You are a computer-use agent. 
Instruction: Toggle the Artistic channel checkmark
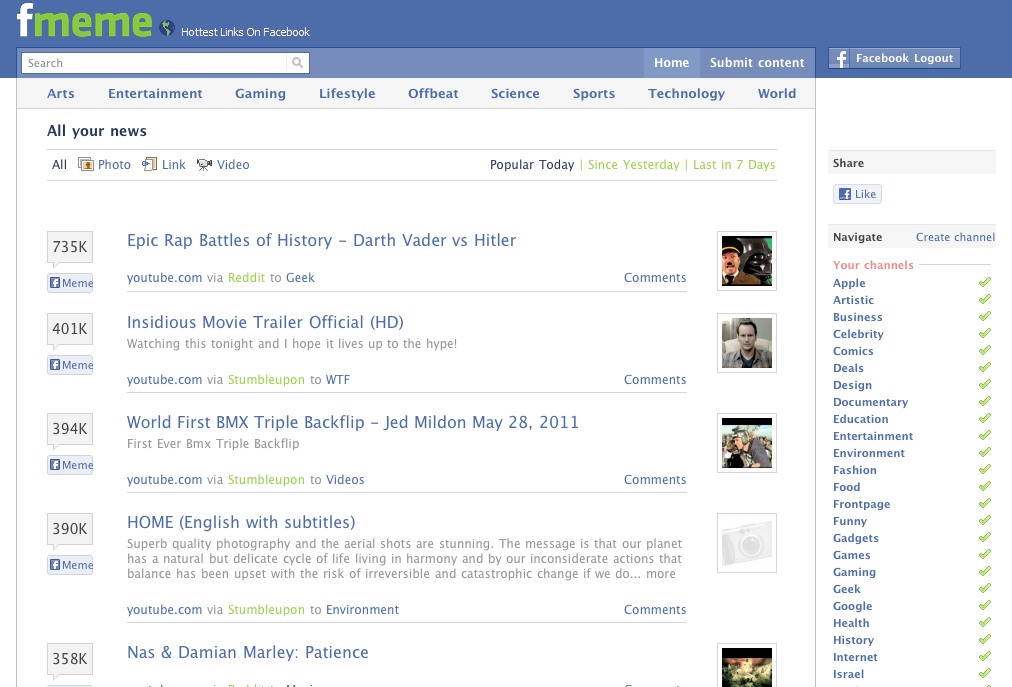(x=985, y=299)
